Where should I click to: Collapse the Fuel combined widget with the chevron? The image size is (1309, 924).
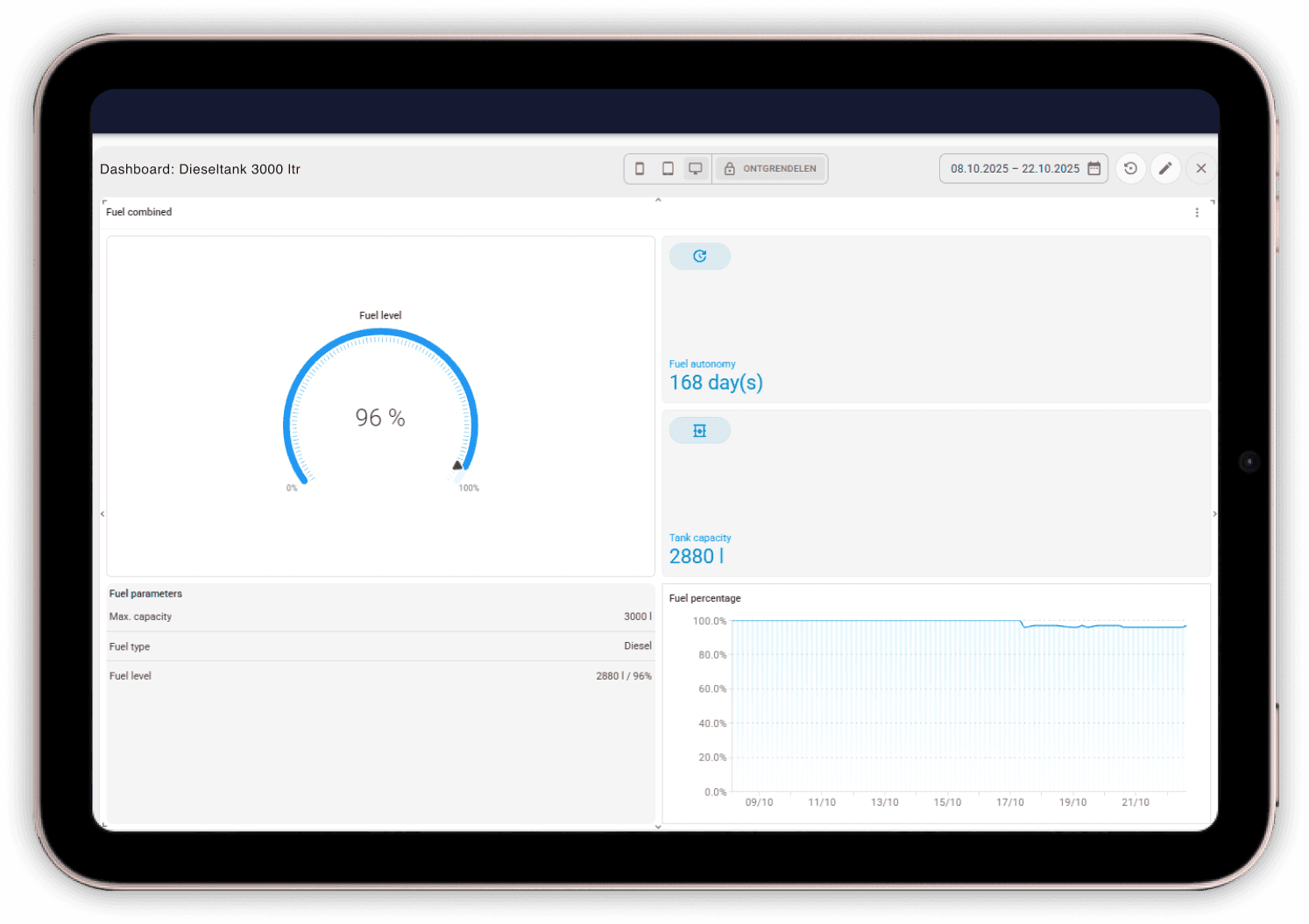click(x=658, y=200)
